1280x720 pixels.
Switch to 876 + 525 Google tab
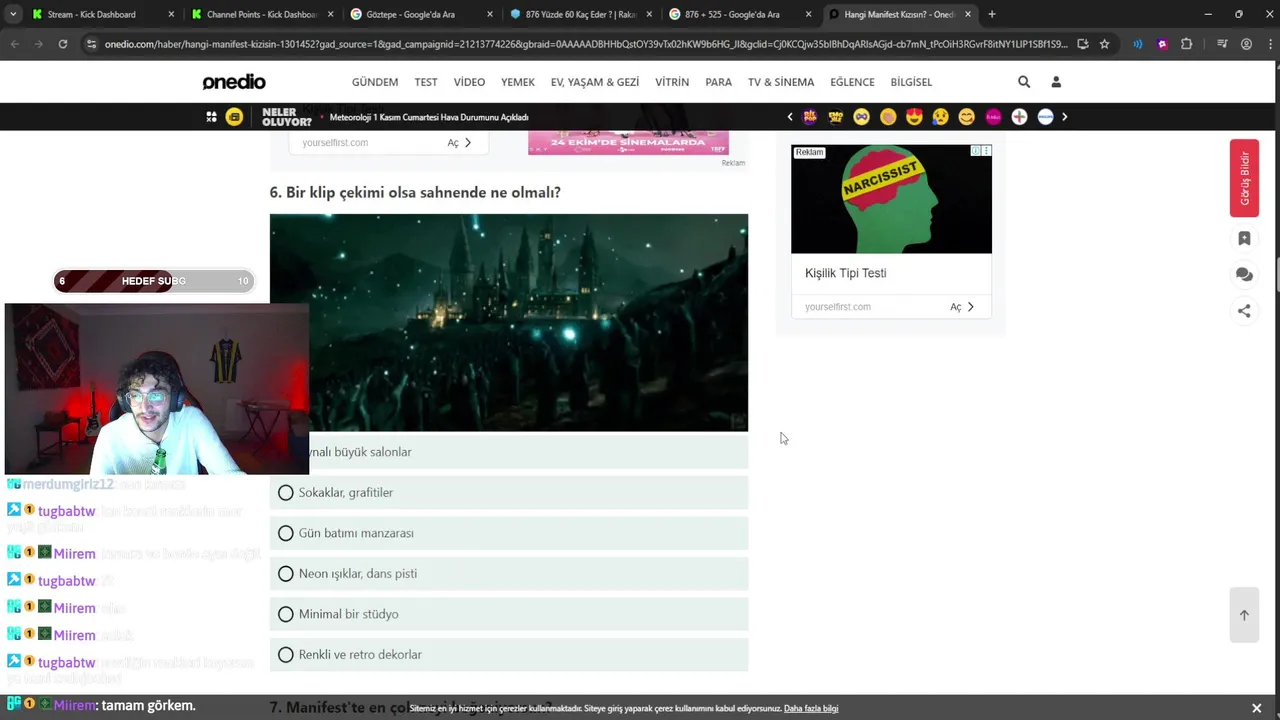[738, 14]
